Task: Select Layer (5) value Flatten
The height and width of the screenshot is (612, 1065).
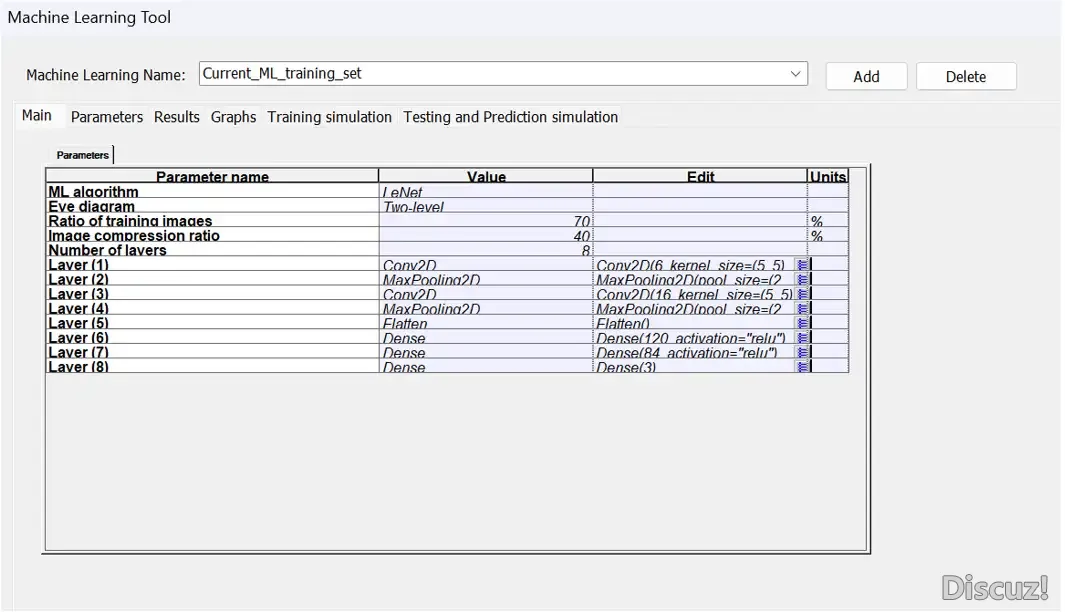Action: click(486, 323)
